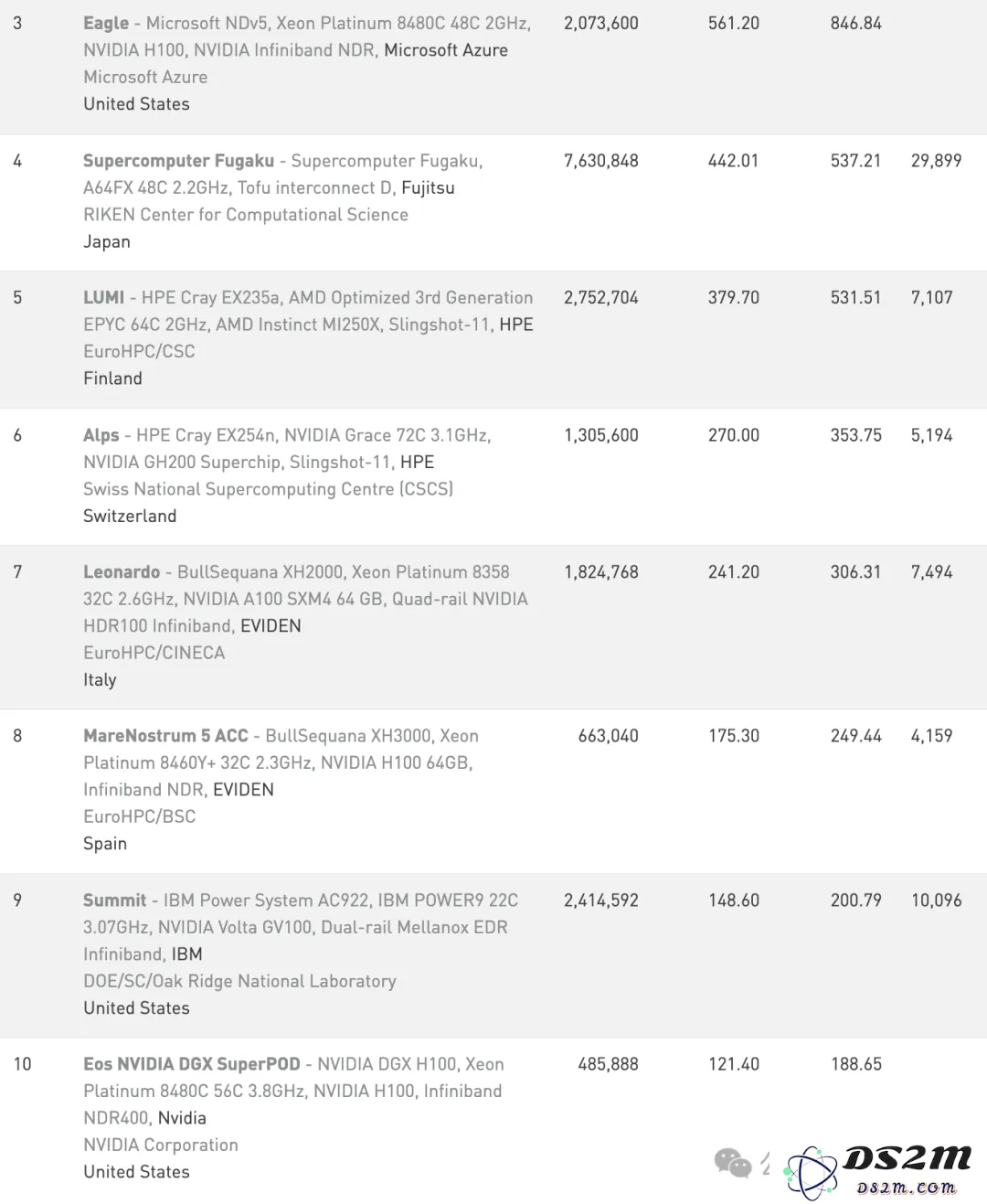This screenshot has height=1204, width=987.
Task: Click the WeChat logo icon
Action: 733,1162
